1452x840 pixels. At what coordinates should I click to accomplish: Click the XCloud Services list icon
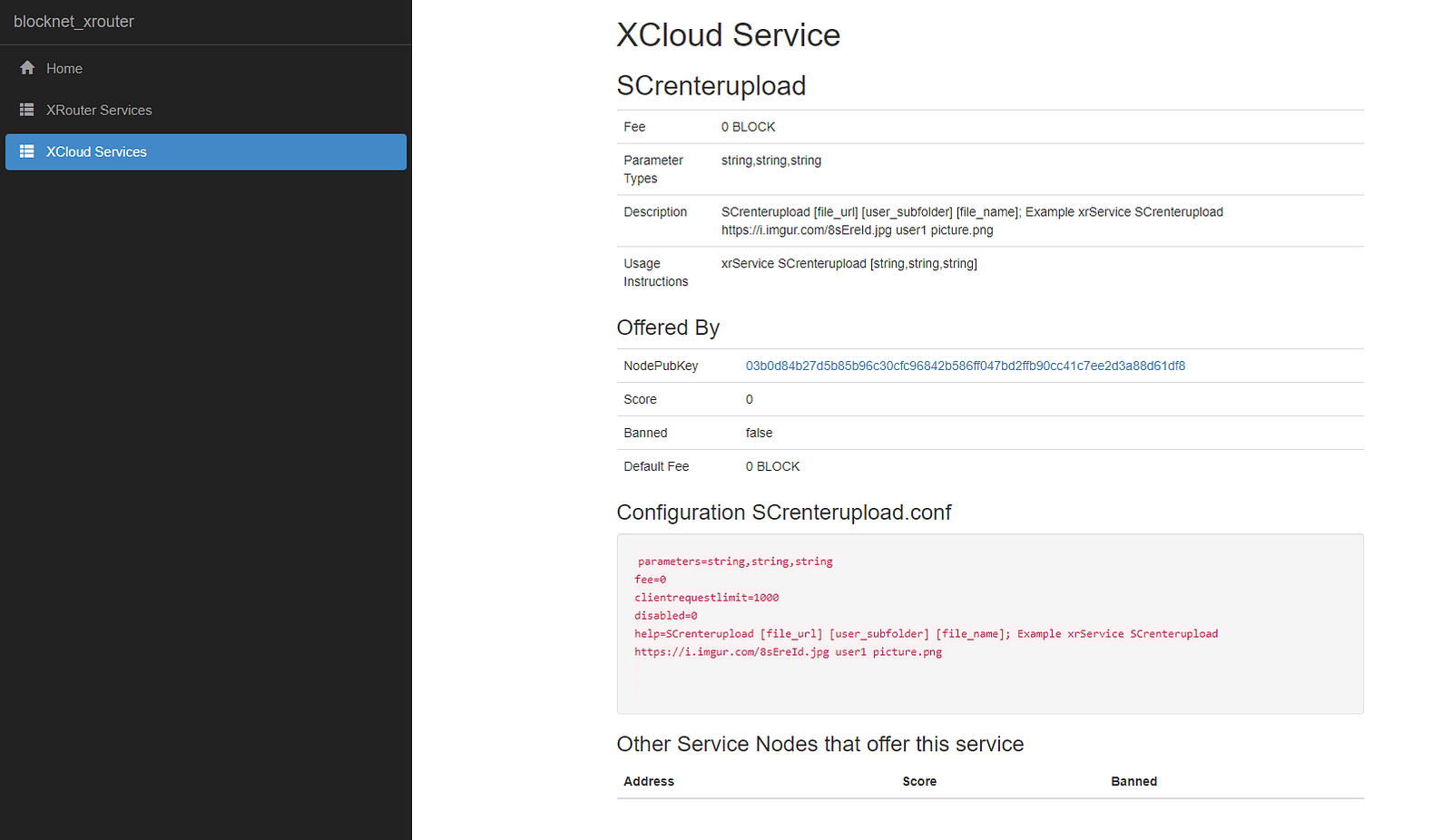[27, 151]
